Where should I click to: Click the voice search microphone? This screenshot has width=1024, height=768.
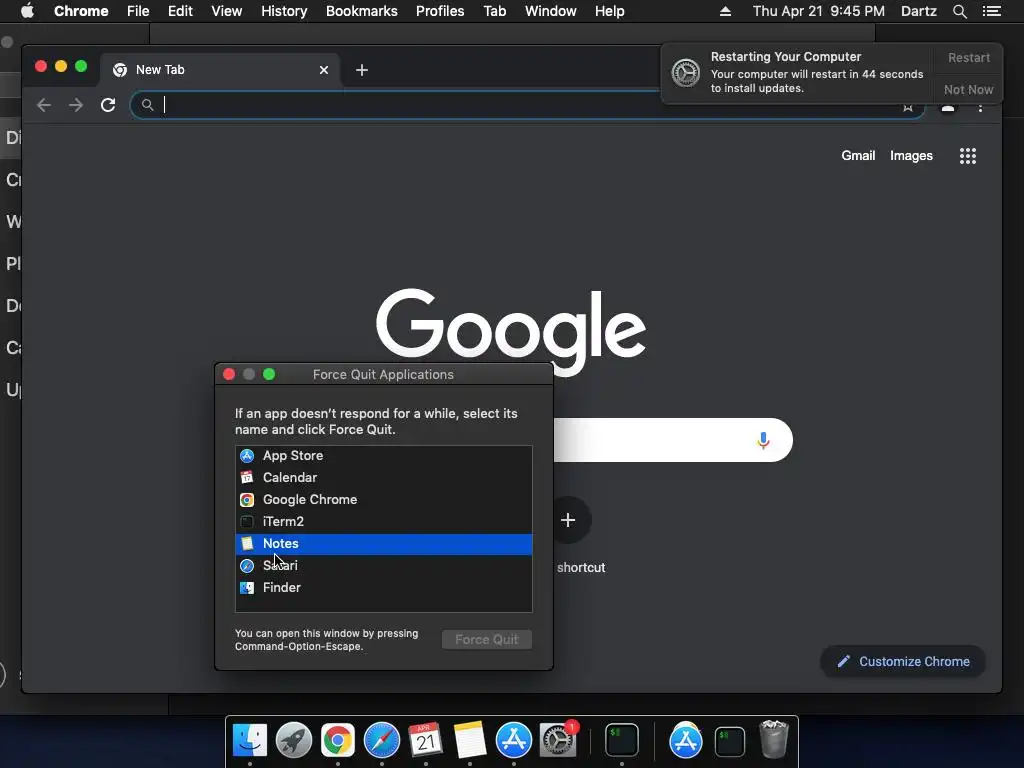[x=763, y=441]
